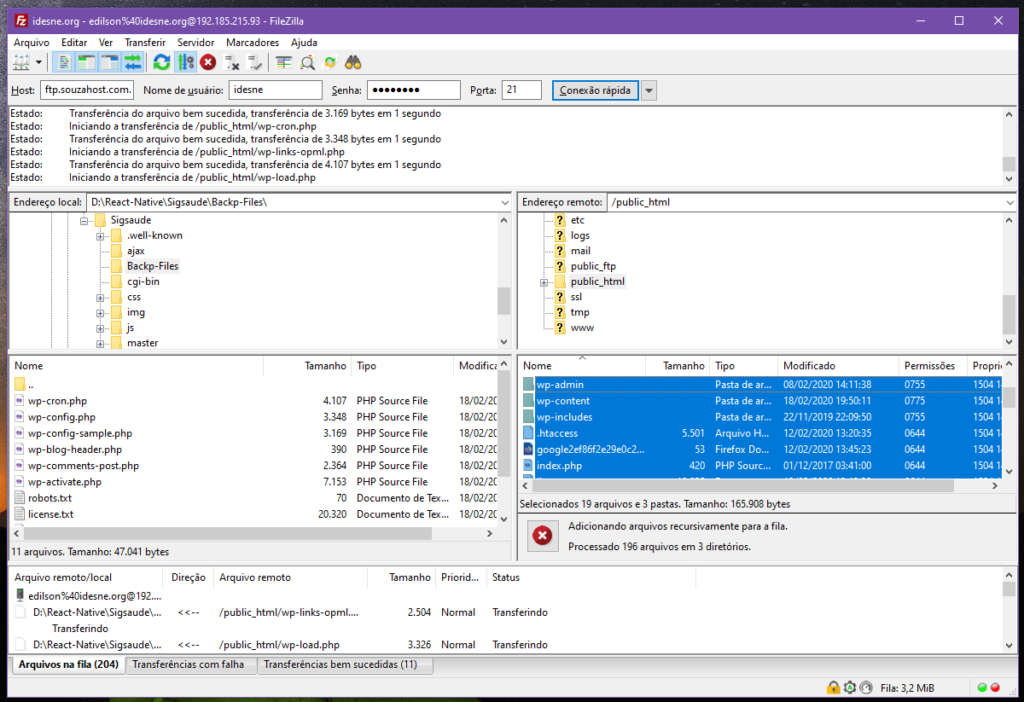Toggle directory comparison
Viewport: 1024px width, 702px height.
(307, 63)
